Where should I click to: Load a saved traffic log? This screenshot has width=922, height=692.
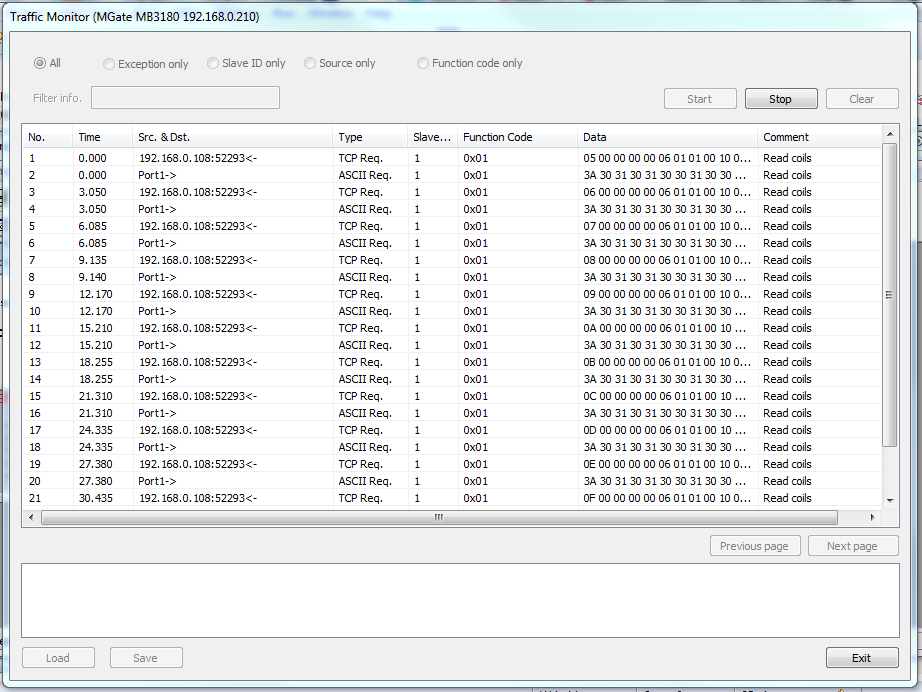click(58, 658)
